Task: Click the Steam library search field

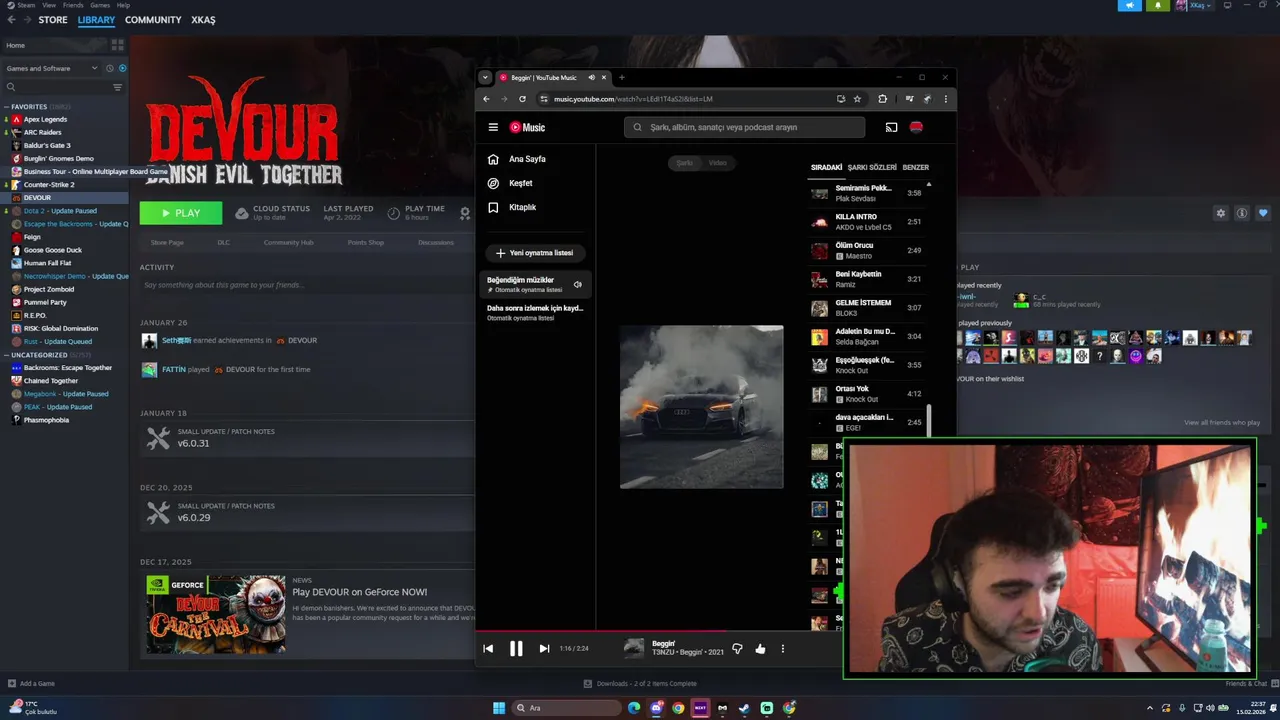Action: (58, 87)
